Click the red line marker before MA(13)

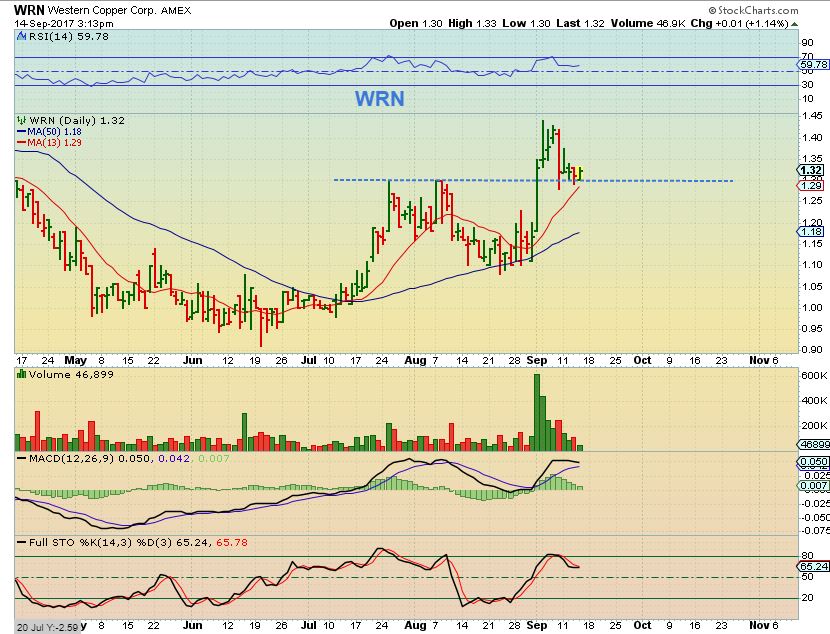pyautogui.click(x=22, y=142)
